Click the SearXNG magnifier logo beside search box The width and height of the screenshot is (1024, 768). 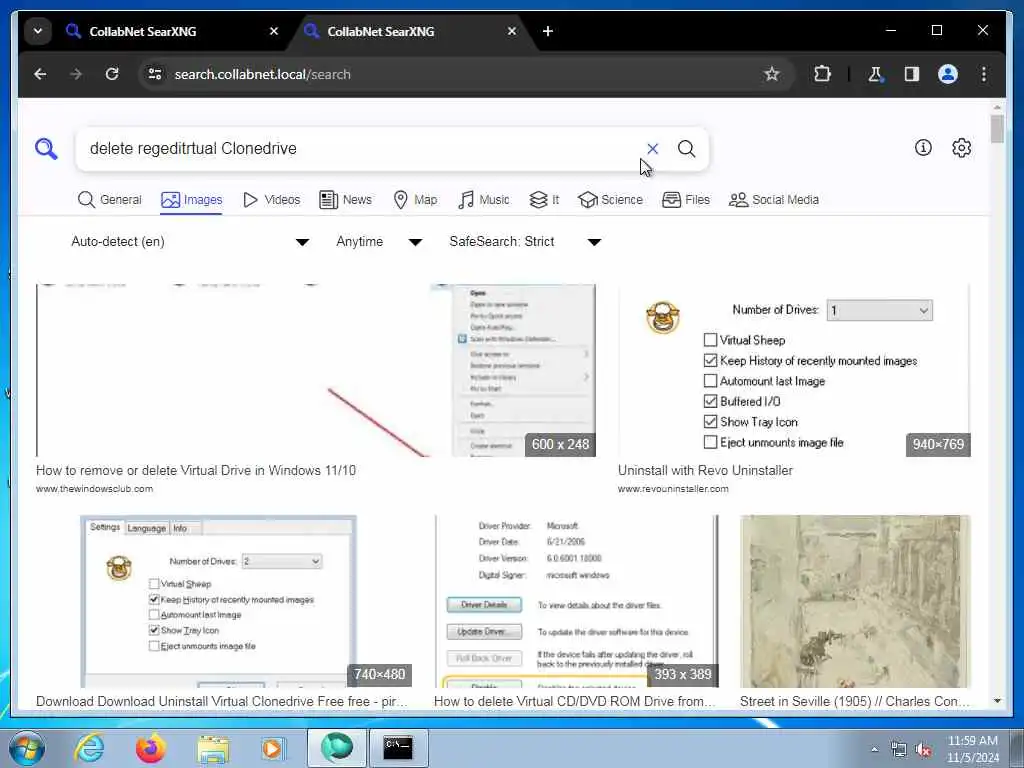pyautogui.click(x=46, y=149)
